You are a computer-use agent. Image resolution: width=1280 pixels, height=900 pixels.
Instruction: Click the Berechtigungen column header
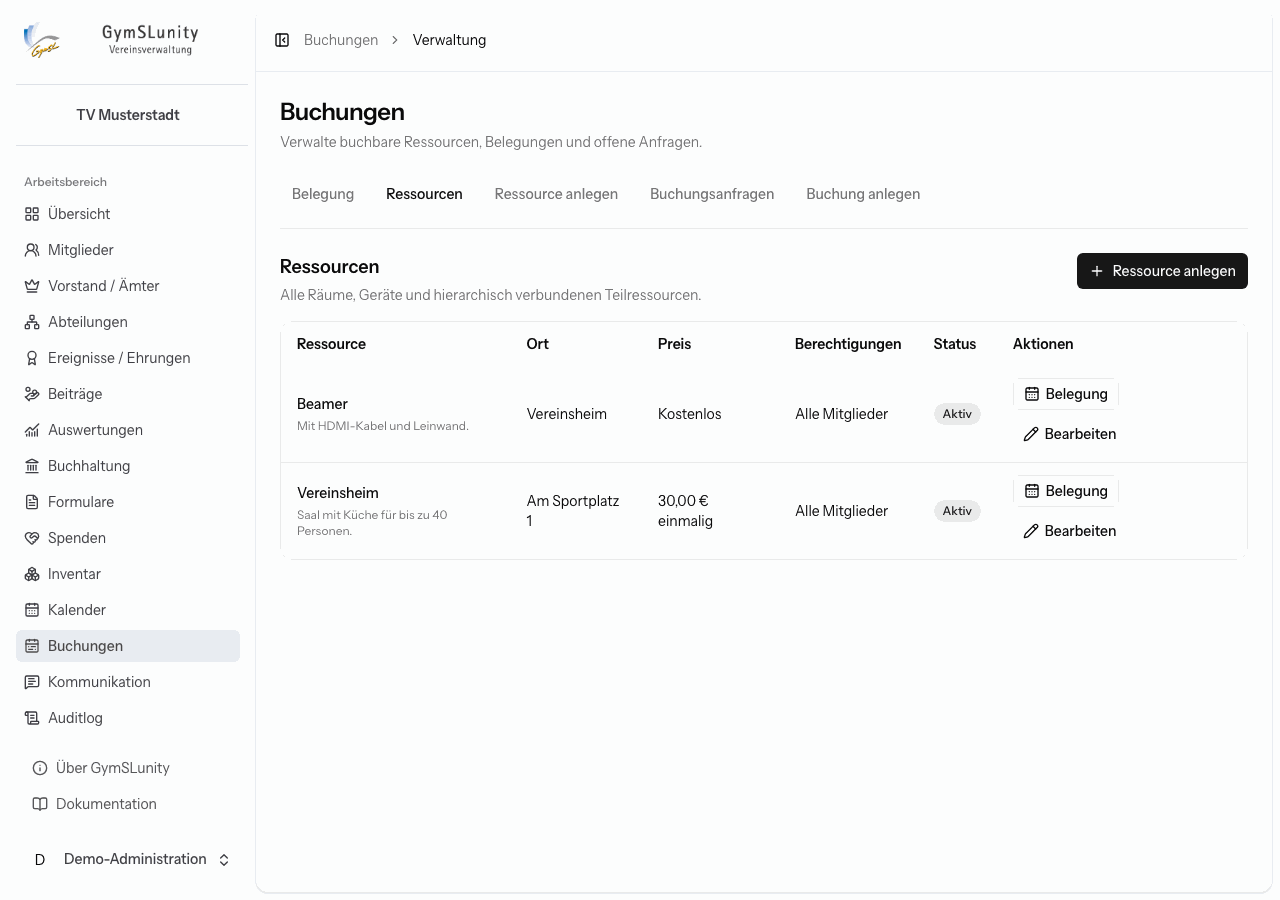point(848,344)
